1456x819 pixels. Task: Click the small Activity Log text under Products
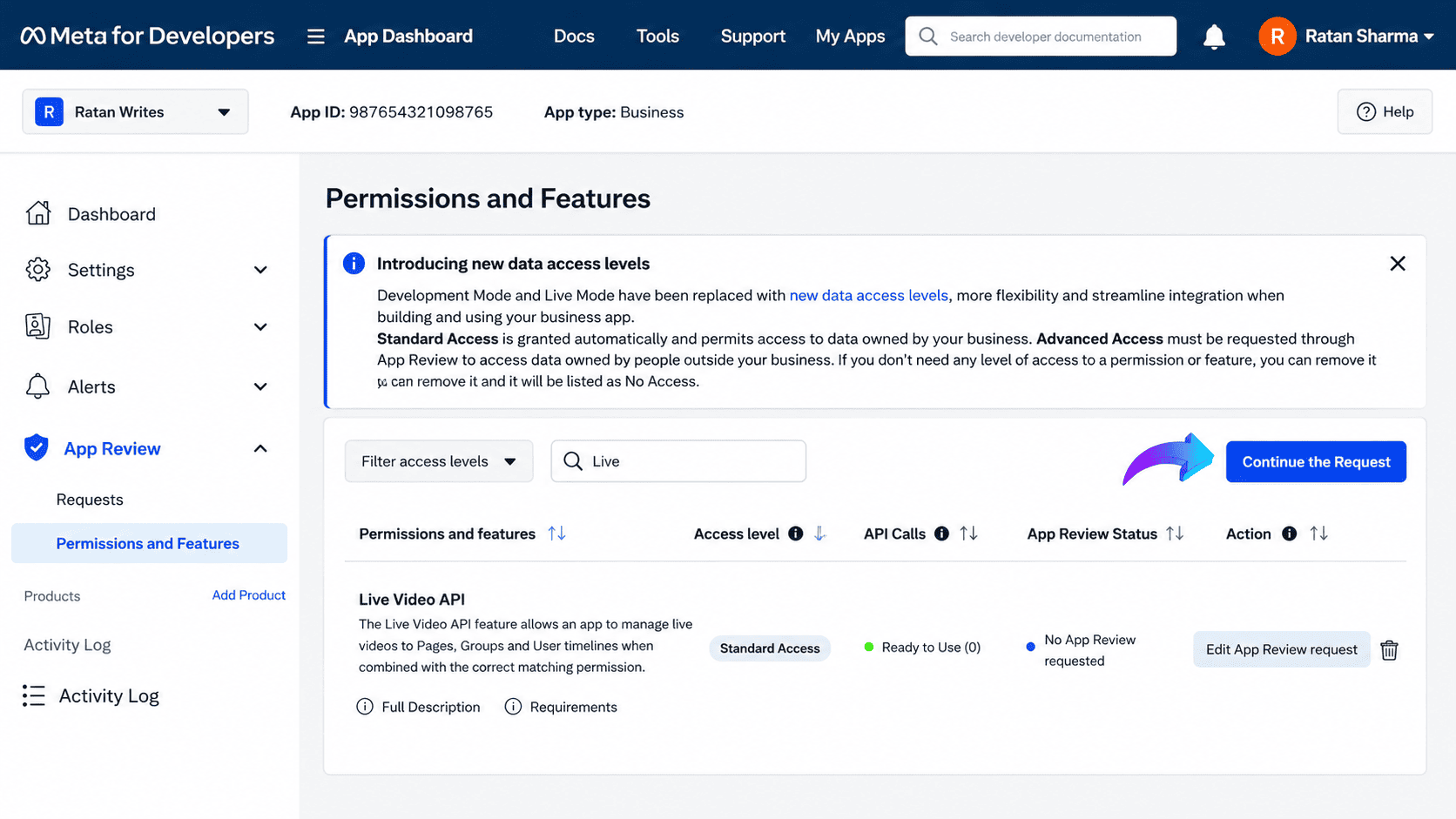coord(67,645)
